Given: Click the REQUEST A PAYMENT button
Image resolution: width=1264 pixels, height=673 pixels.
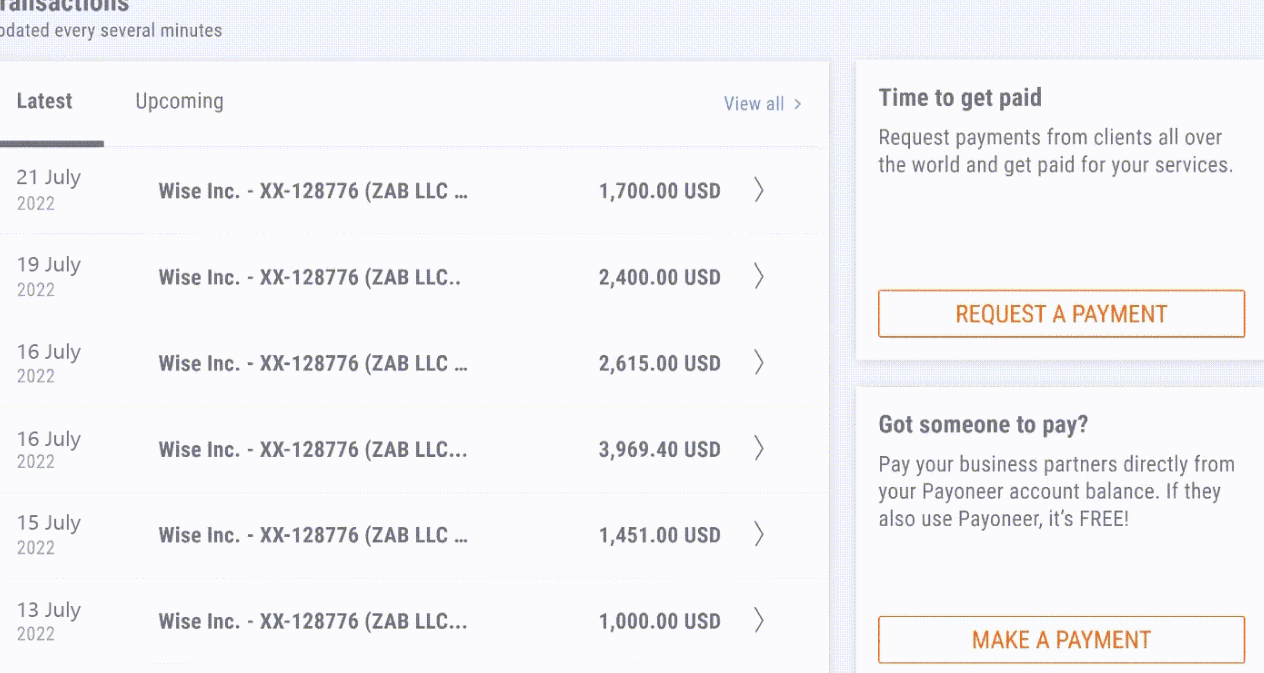Looking at the screenshot, I should (x=1061, y=314).
